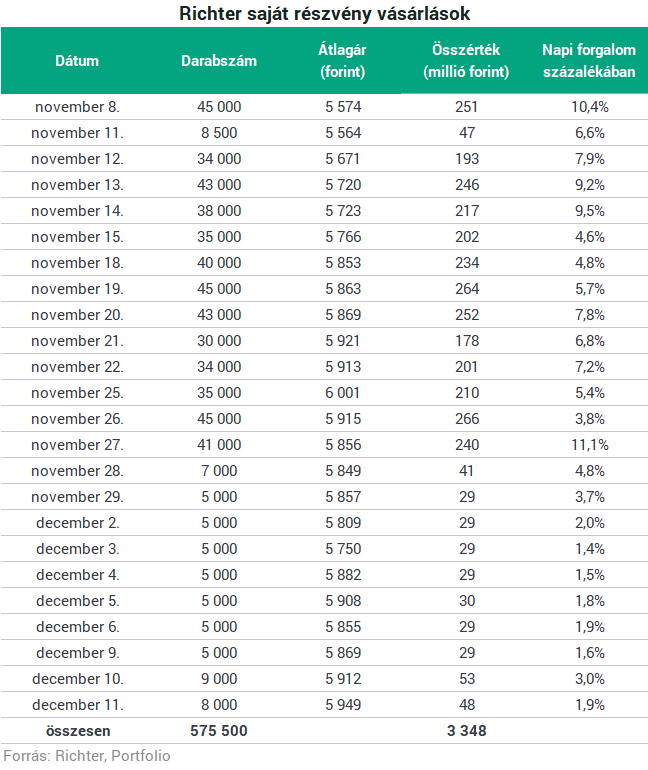648x770 pixels.
Task: Click the 'összesen' total row label
Action: tap(78, 731)
